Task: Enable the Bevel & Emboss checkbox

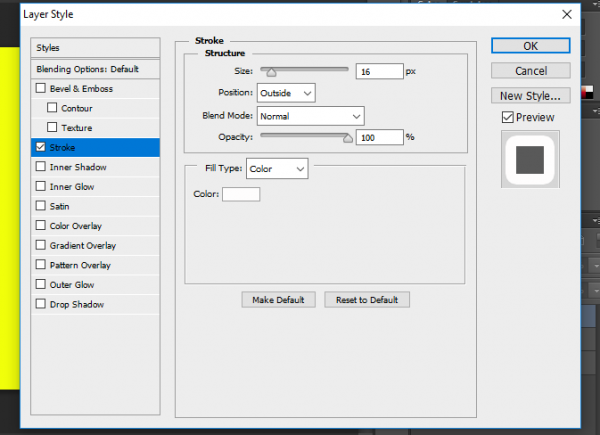Action: point(41,88)
